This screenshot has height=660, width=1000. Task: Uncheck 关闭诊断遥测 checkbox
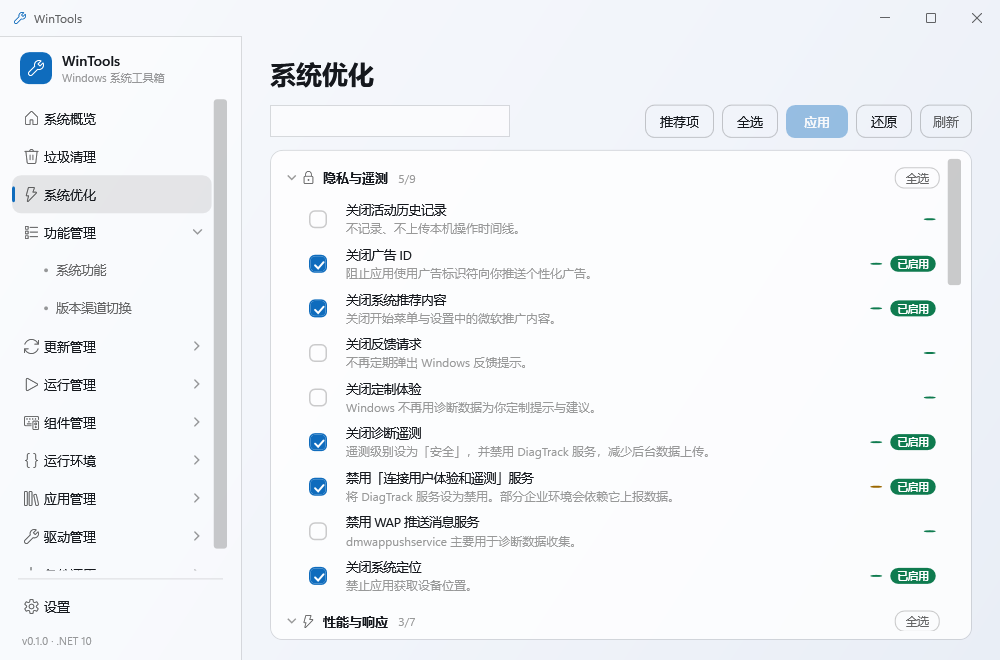pyautogui.click(x=318, y=442)
